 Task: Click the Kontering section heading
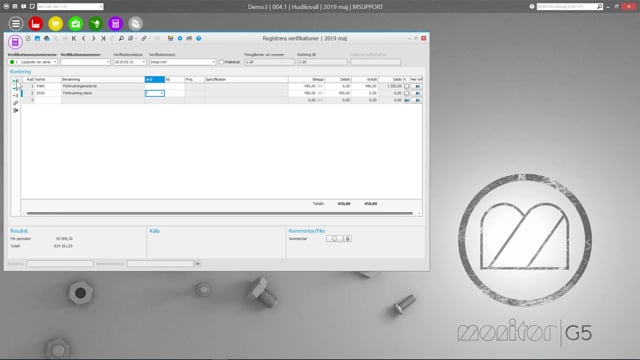coord(20,71)
